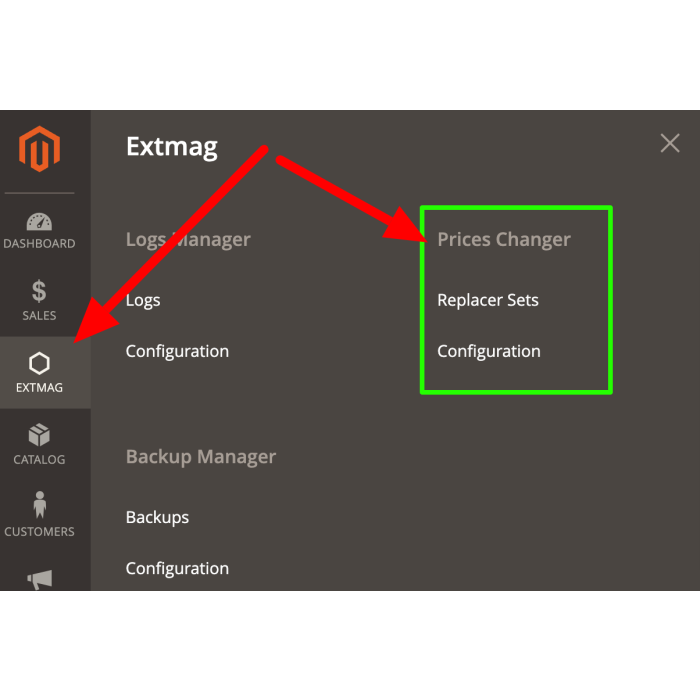Image resolution: width=700 pixels, height=700 pixels.
Task: Click the Logs Manager section heading
Action: (188, 240)
